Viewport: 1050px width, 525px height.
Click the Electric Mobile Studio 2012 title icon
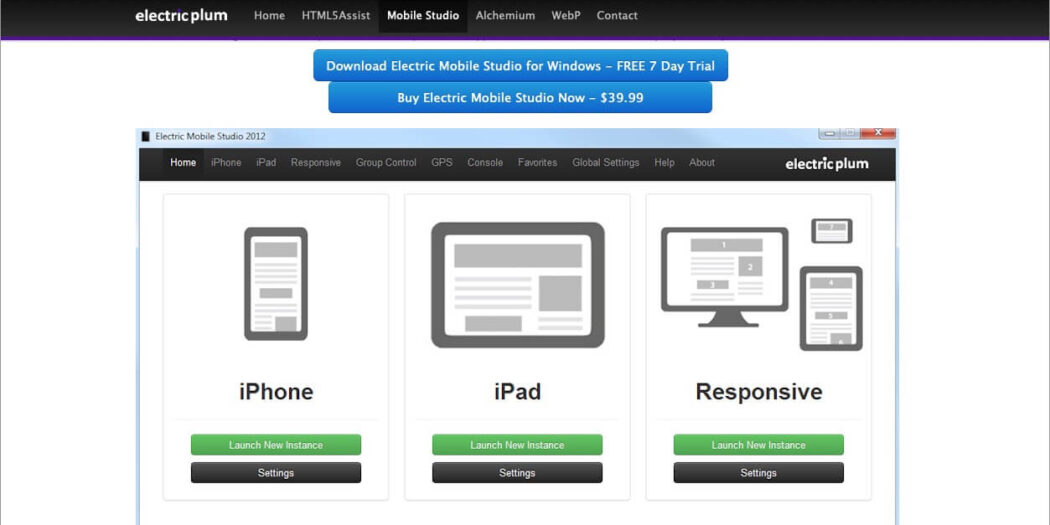click(x=146, y=137)
